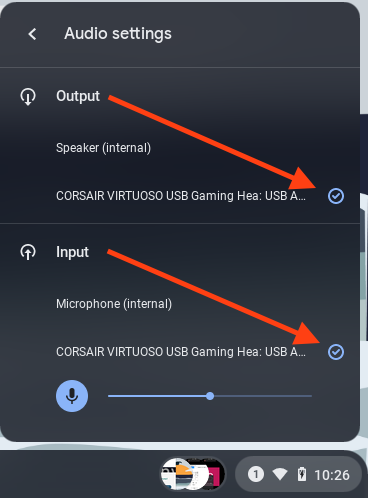This screenshot has width=368, height=498.
Task: Click the input CORSAIR VIRTUOSO checkmark
Action: 336,352
